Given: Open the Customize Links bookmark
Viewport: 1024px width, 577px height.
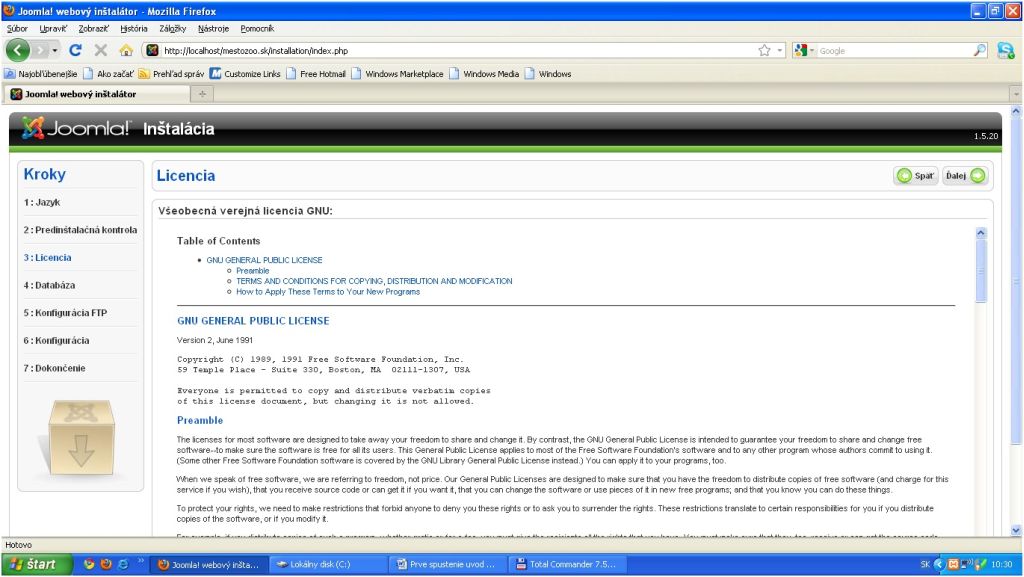Looking at the screenshot, I should pyautogui.click(x=245, y=74).
